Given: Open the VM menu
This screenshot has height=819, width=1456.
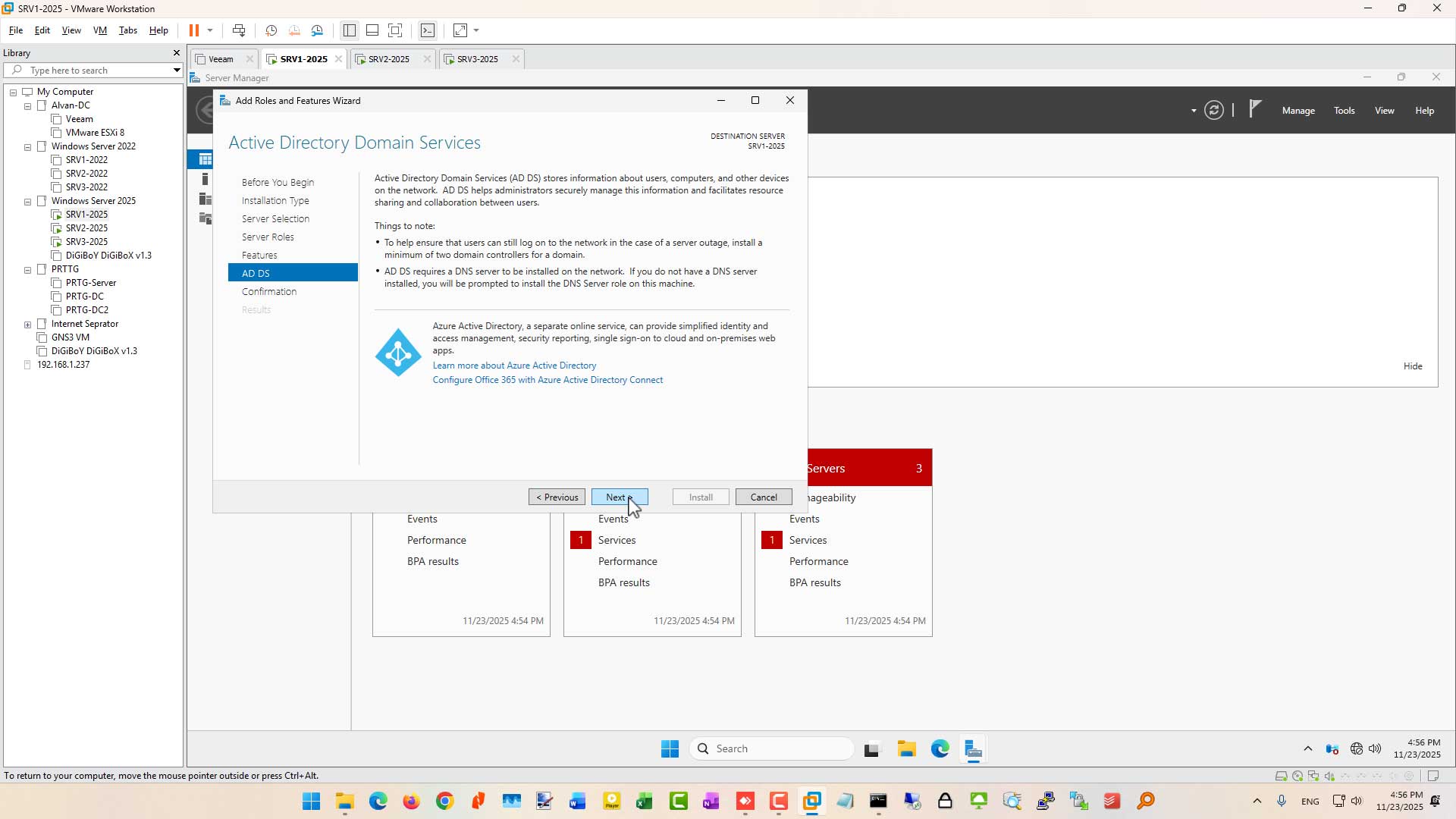Looking at the screenshot, I should point(99,30).
